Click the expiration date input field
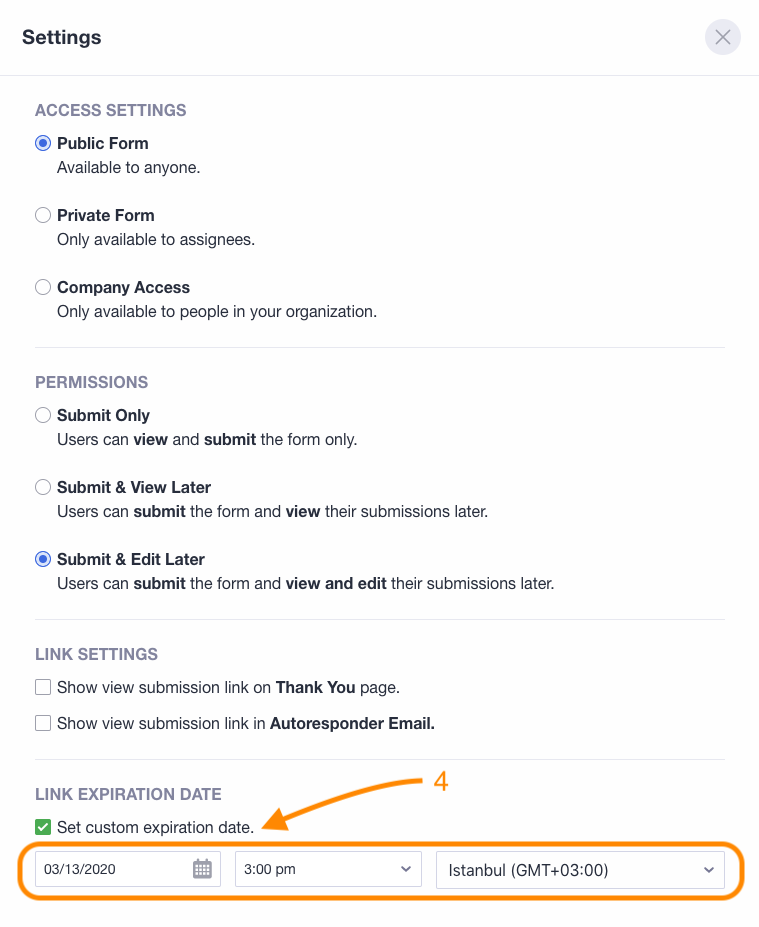This screenshot has width=759, height=927. pyautogui.click(x=110, y=869)
